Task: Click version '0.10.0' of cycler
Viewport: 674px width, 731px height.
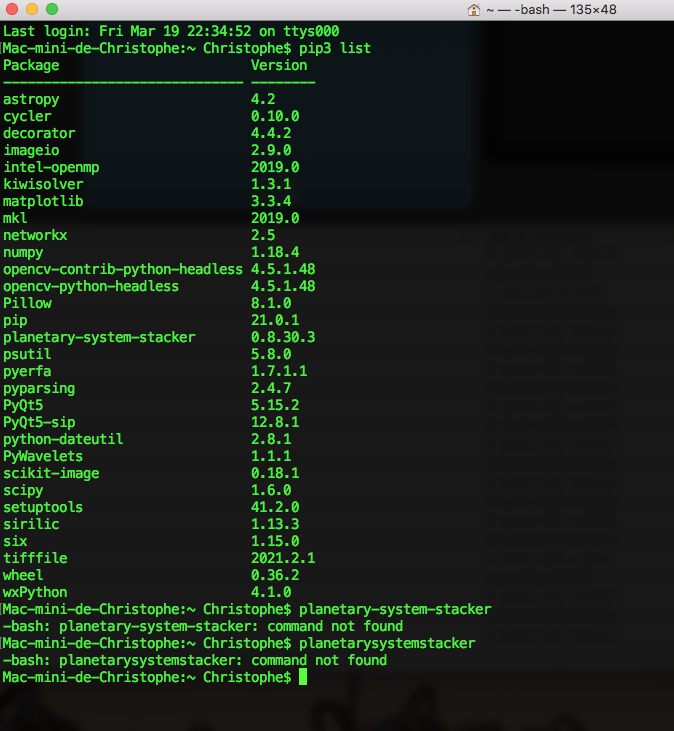Action: (x=275, y=116)
